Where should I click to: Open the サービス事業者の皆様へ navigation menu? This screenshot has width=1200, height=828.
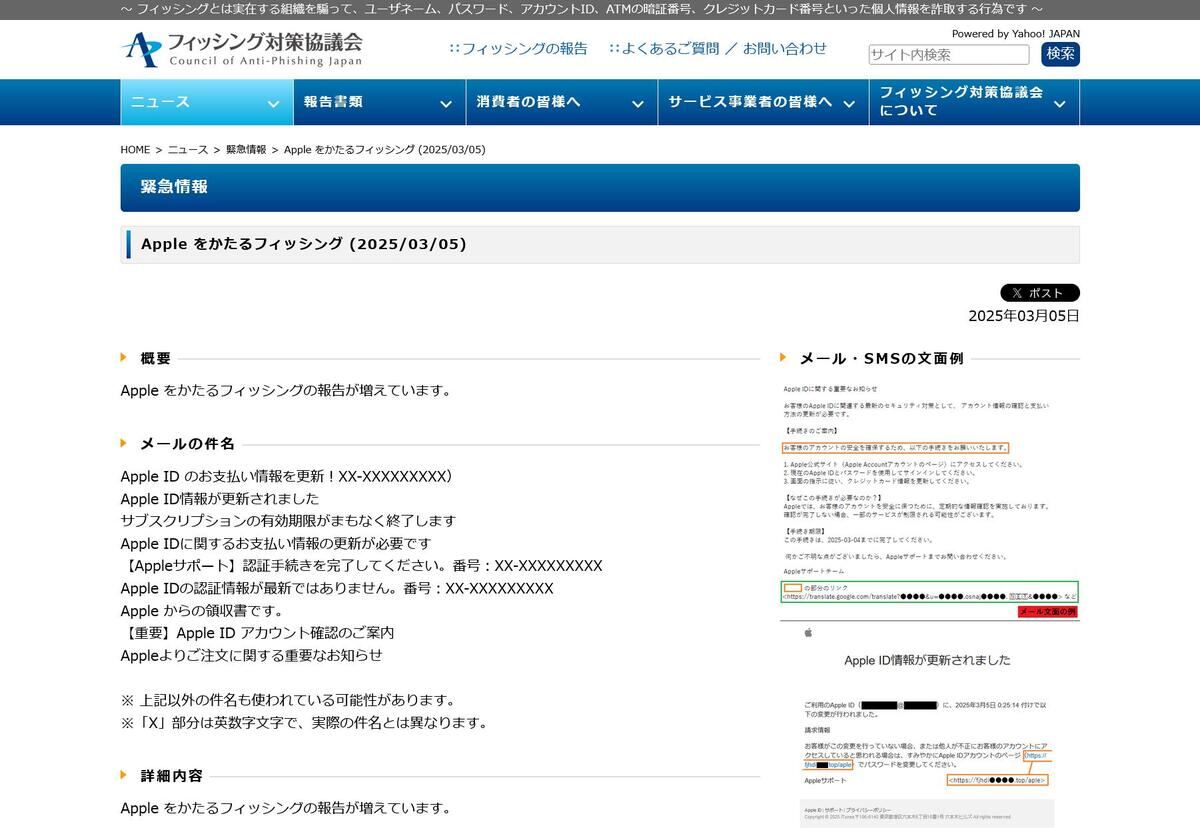tap(763, 102)
